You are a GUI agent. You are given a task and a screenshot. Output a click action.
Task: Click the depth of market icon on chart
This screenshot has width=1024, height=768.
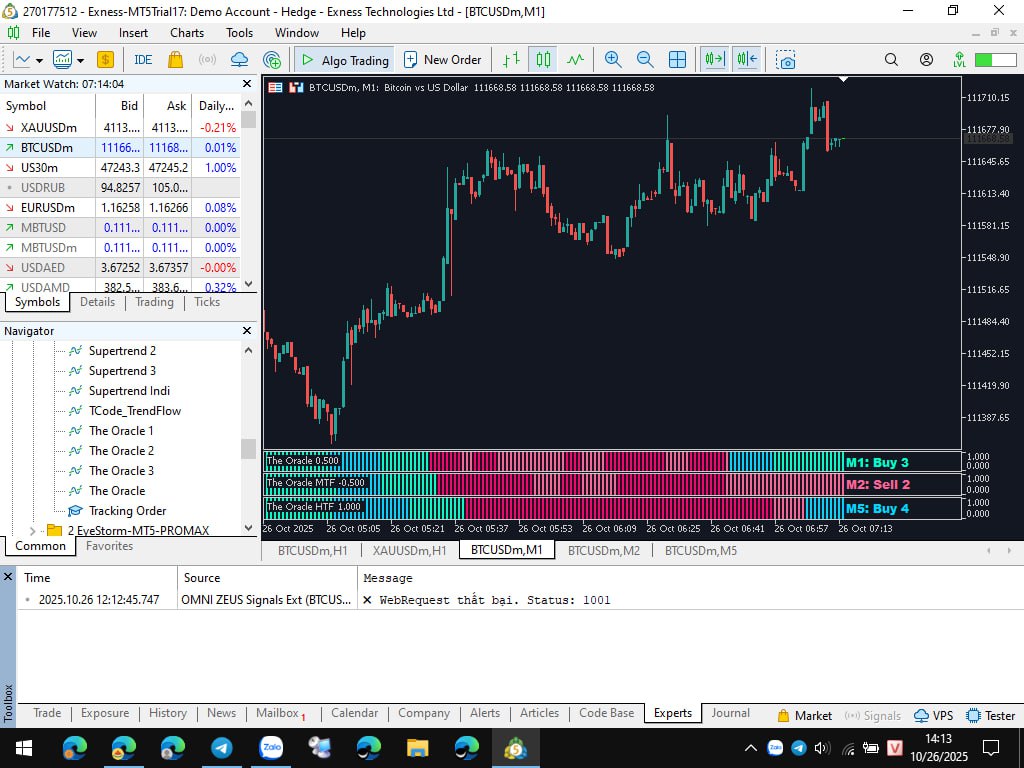pyautogui.click(x=296, y=87)
